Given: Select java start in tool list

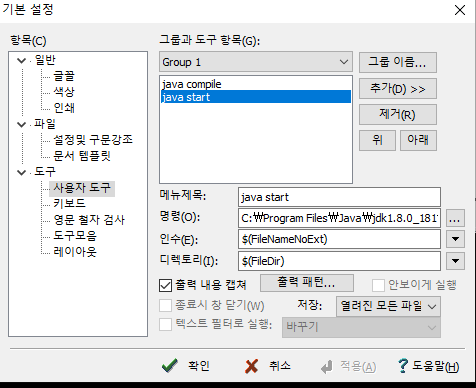Looking at the screenshot, I should click(256, 97).
